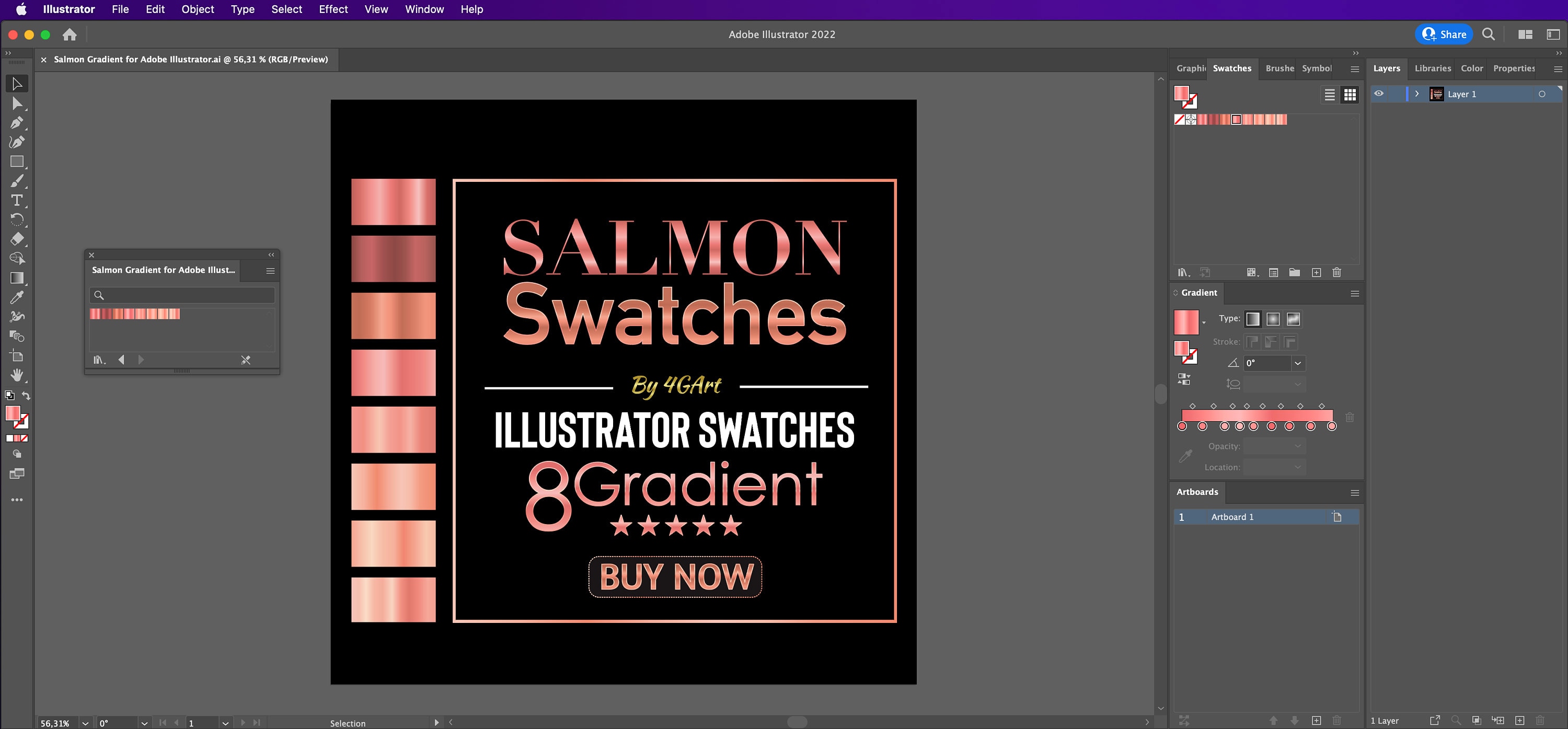
Task: Open the gradient fill preview dropdown arrow
Action: [1204, 322]
